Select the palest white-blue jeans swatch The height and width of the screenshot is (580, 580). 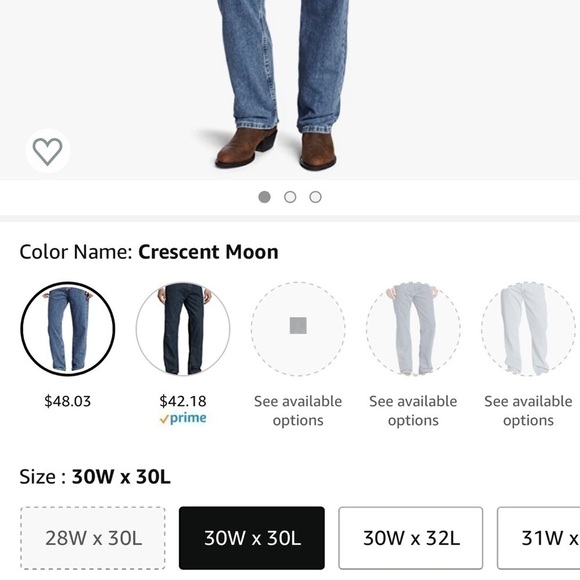(528, 329)
